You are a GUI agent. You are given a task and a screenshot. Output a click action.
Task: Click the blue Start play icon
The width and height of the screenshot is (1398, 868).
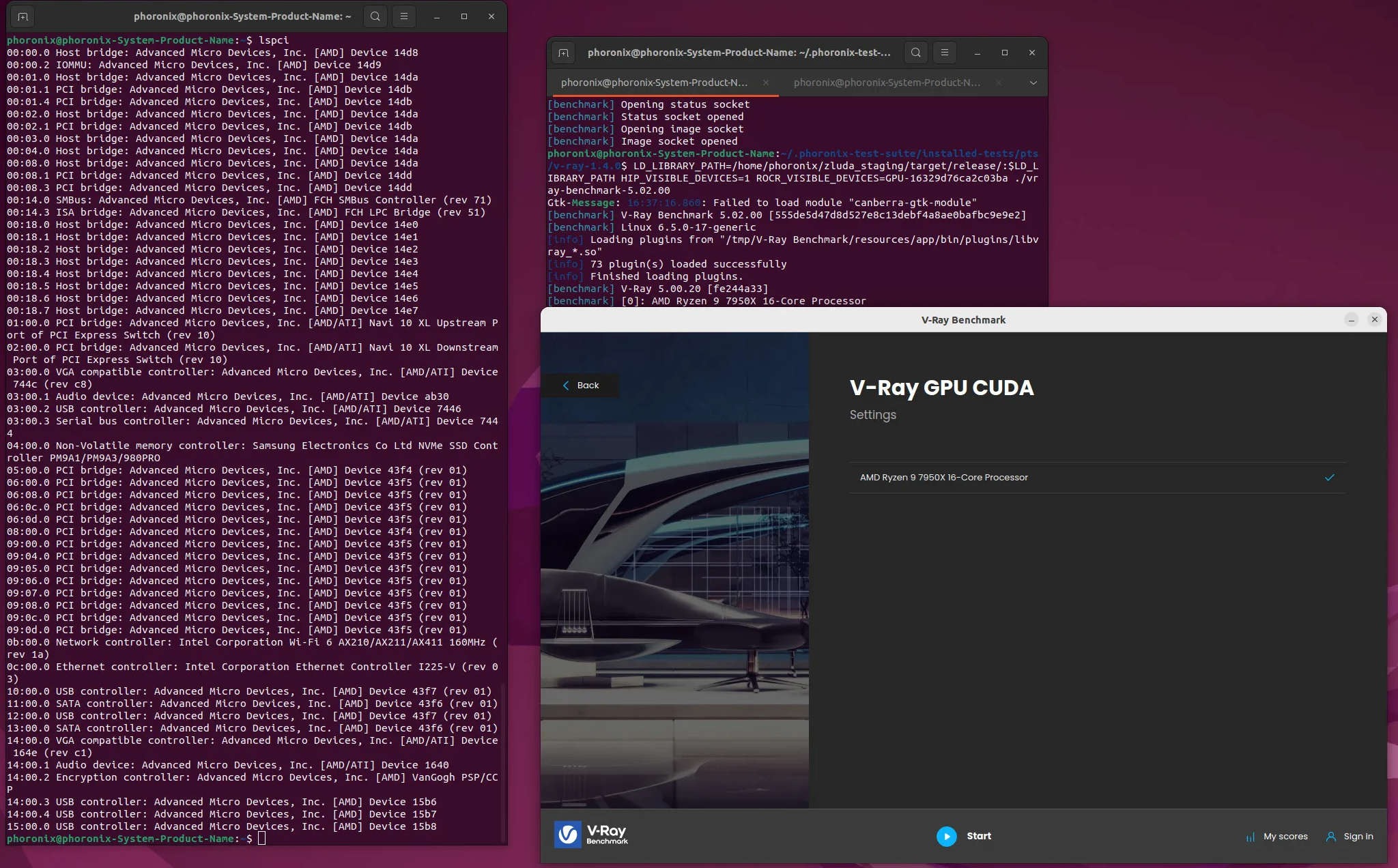pyautogui.click(x=946, y=836)
